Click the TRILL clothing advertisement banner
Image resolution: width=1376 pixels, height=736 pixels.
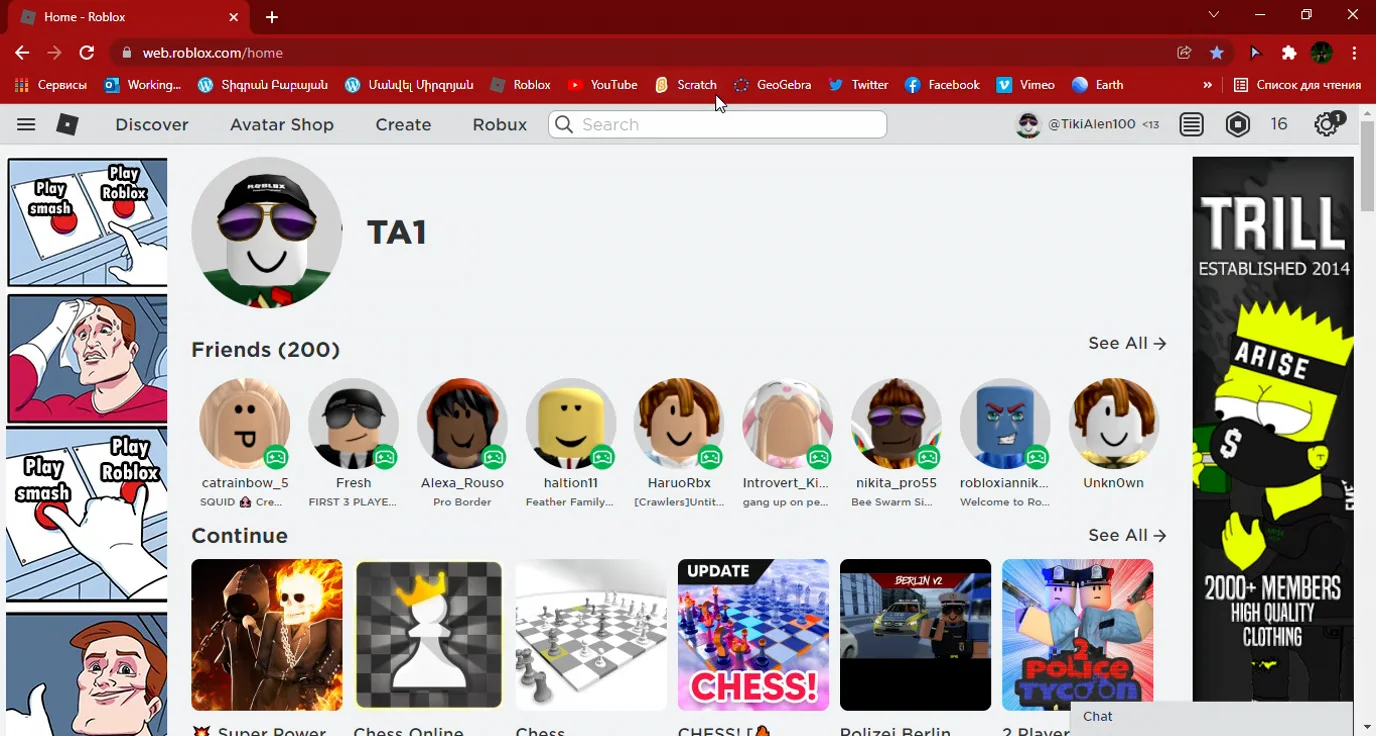pos(1272,430)
